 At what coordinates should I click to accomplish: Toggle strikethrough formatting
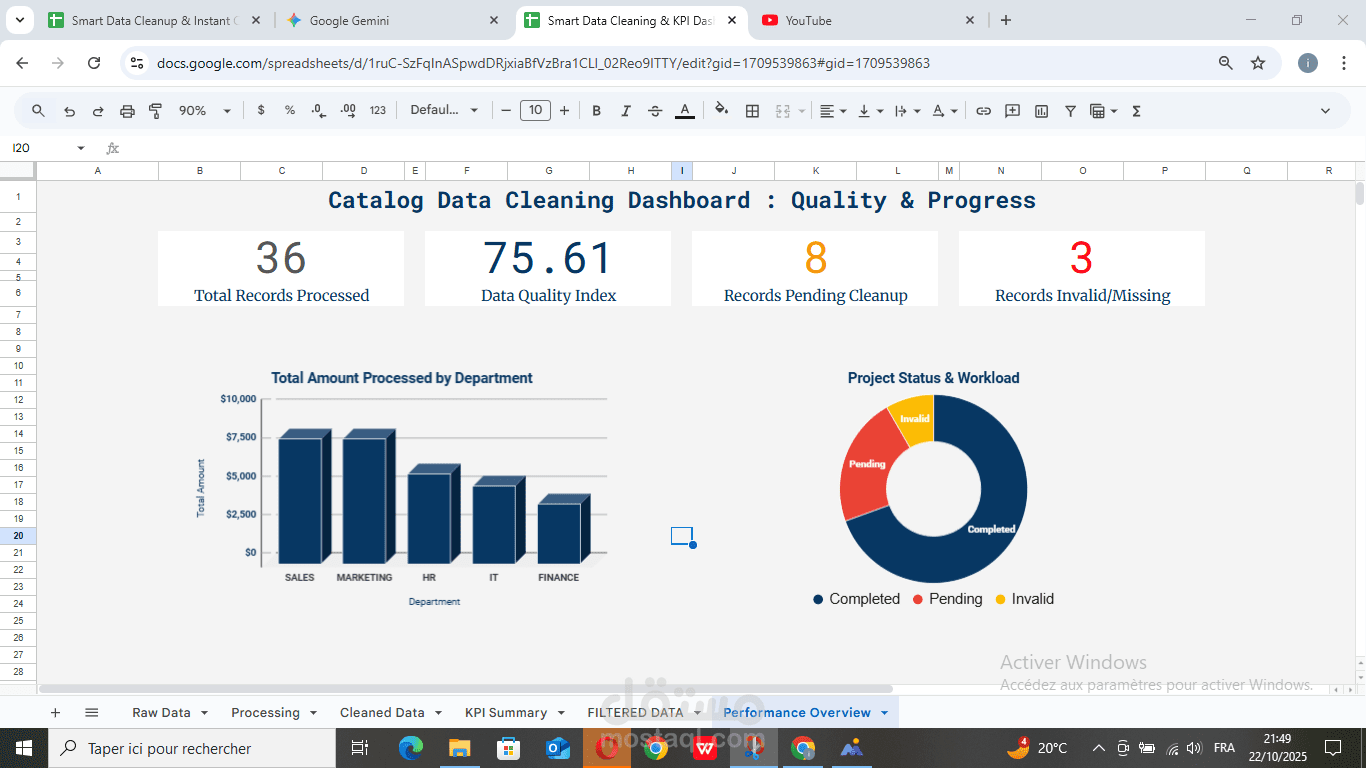[x=655, y=111]
